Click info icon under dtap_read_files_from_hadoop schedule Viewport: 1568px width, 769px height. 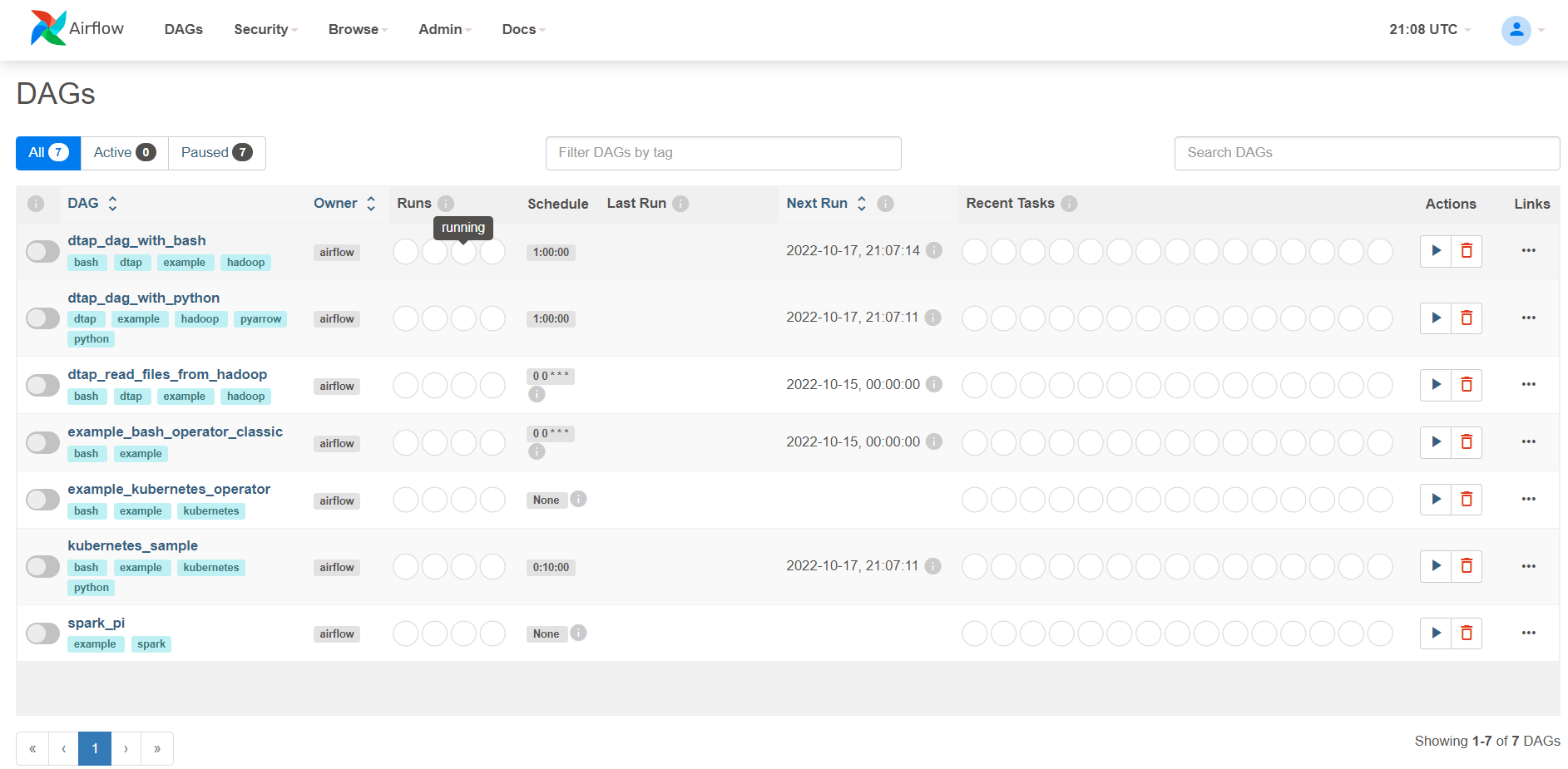(x=537, y=394)
